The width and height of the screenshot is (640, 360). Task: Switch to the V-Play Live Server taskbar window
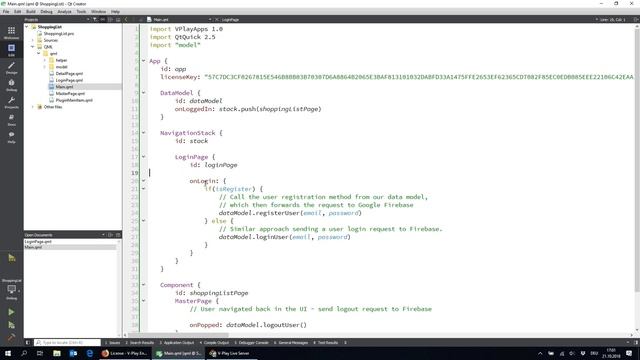click(x=231, y=353)
